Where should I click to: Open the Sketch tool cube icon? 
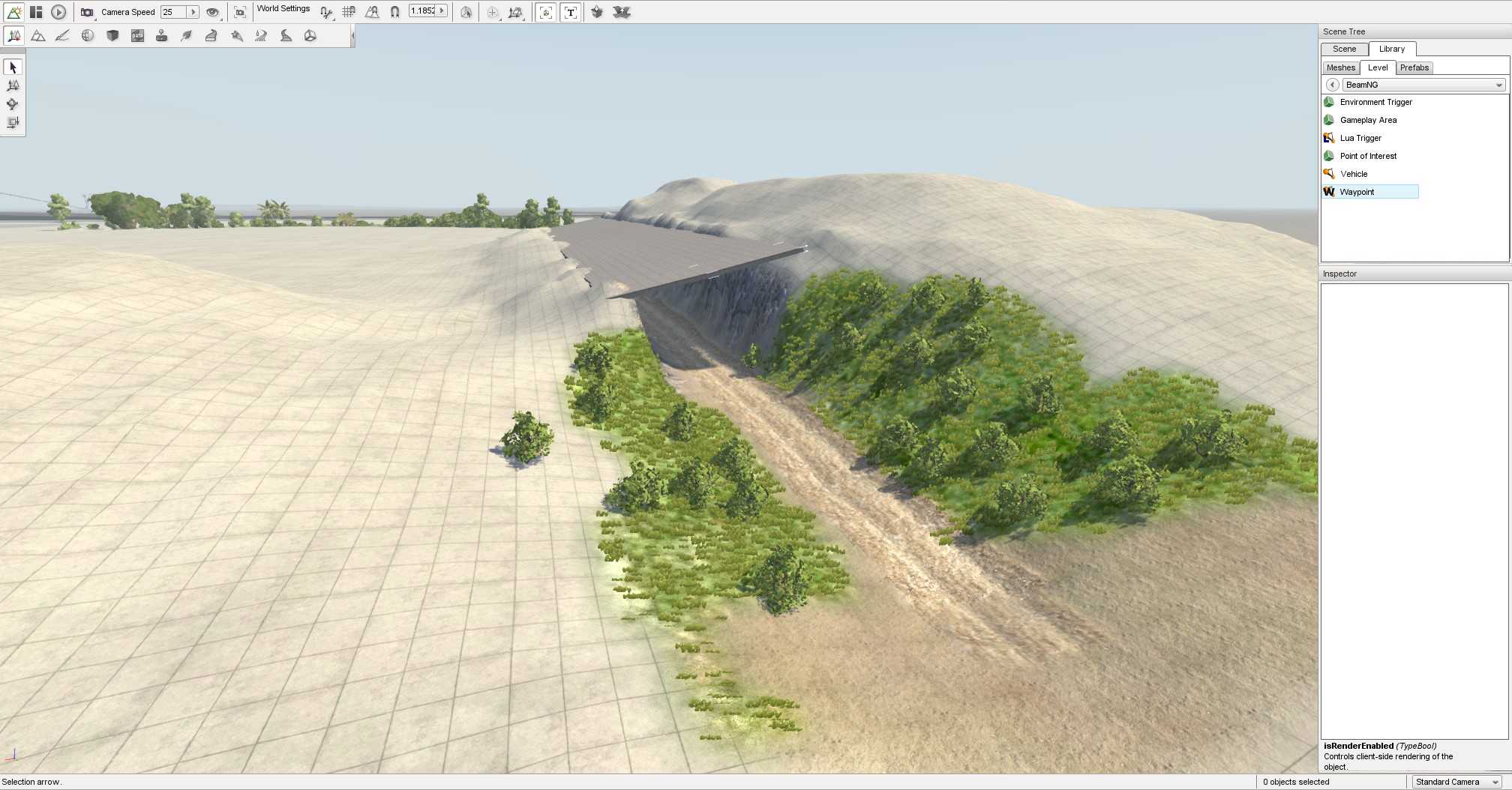112,35
